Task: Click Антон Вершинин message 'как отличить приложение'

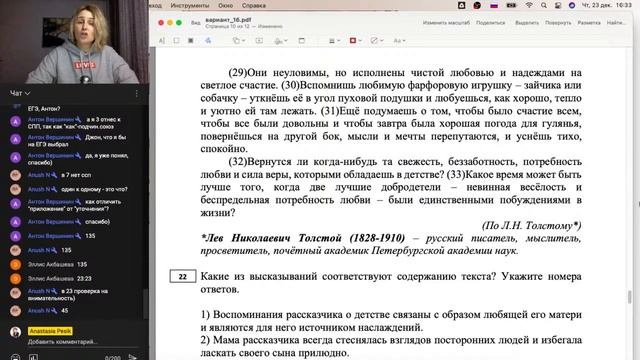Action: coord(74,205)
